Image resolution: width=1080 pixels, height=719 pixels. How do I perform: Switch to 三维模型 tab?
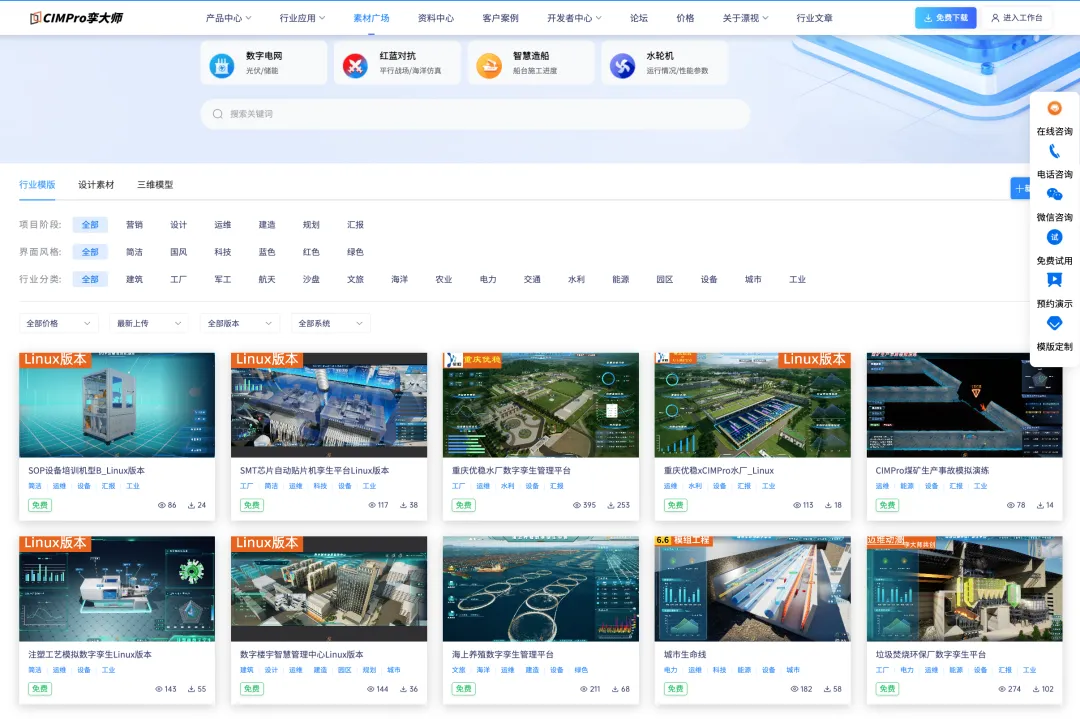click(x=155, y=185)
